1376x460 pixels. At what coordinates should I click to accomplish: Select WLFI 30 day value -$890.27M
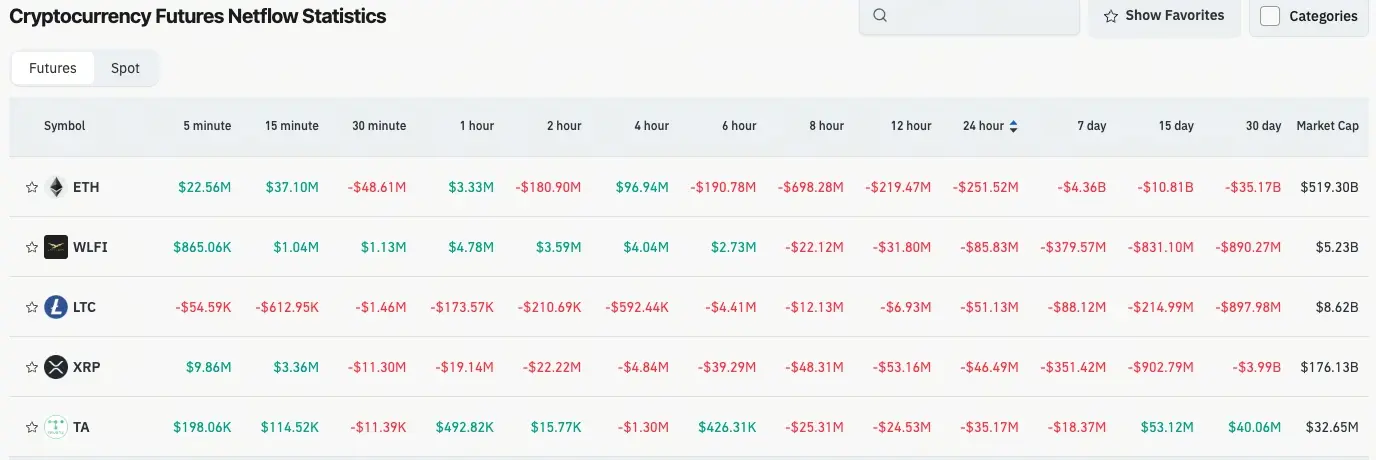point(1249,247)
